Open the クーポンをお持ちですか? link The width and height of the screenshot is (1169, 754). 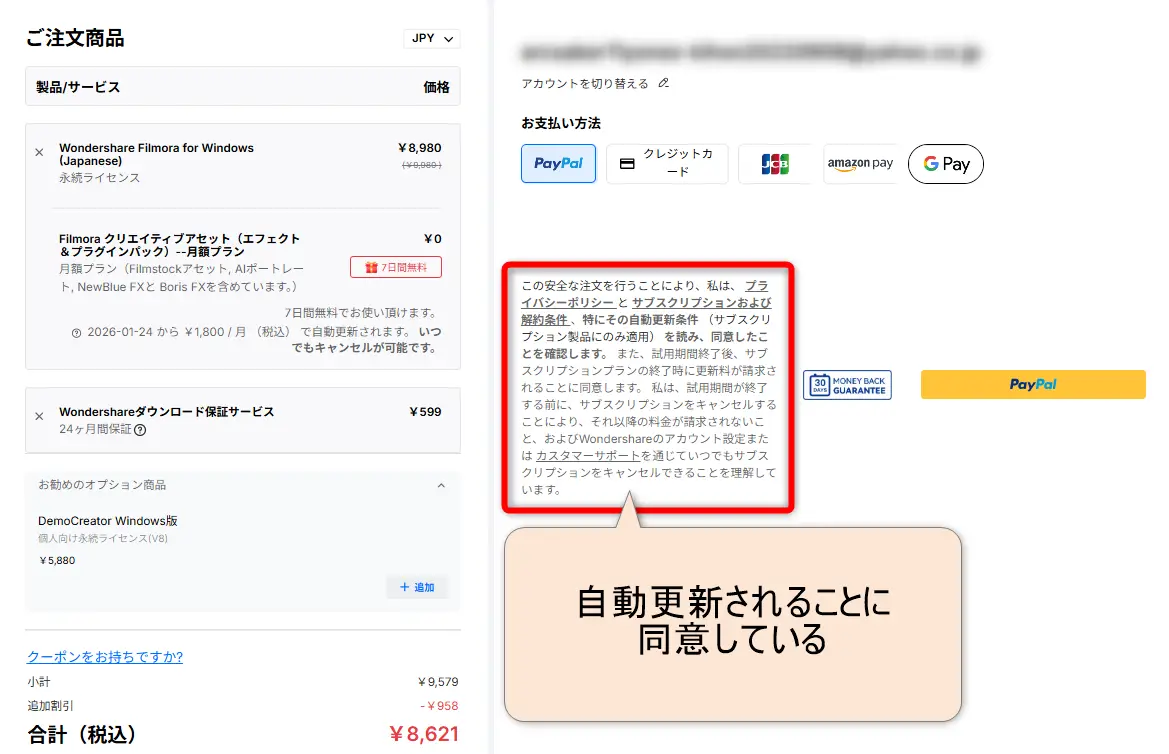(105, 657)
